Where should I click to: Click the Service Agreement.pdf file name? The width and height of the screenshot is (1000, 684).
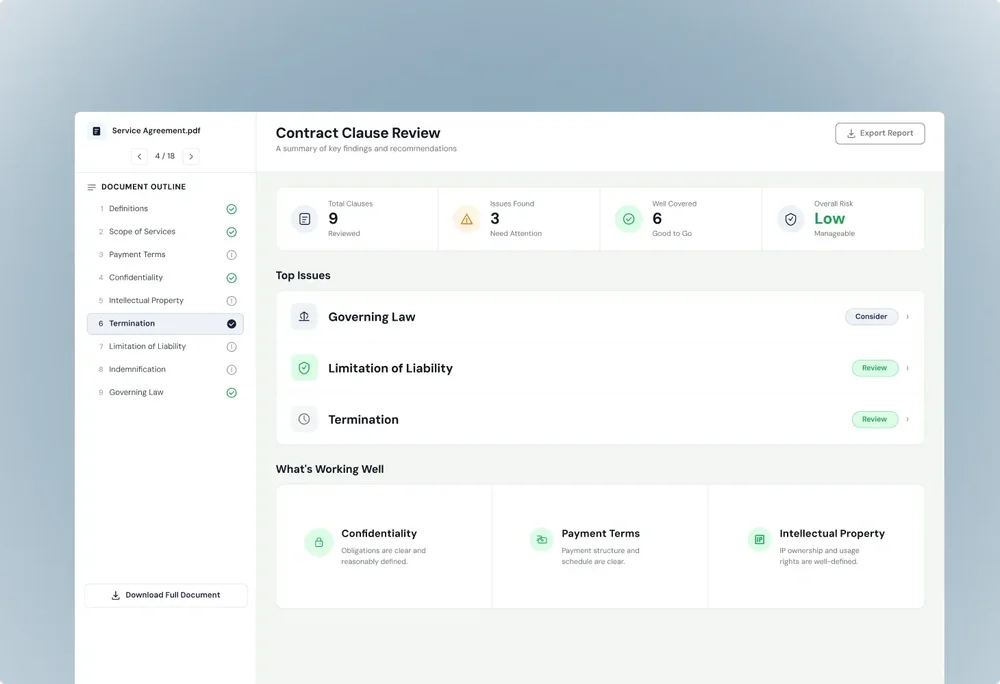tap(156, 131)
